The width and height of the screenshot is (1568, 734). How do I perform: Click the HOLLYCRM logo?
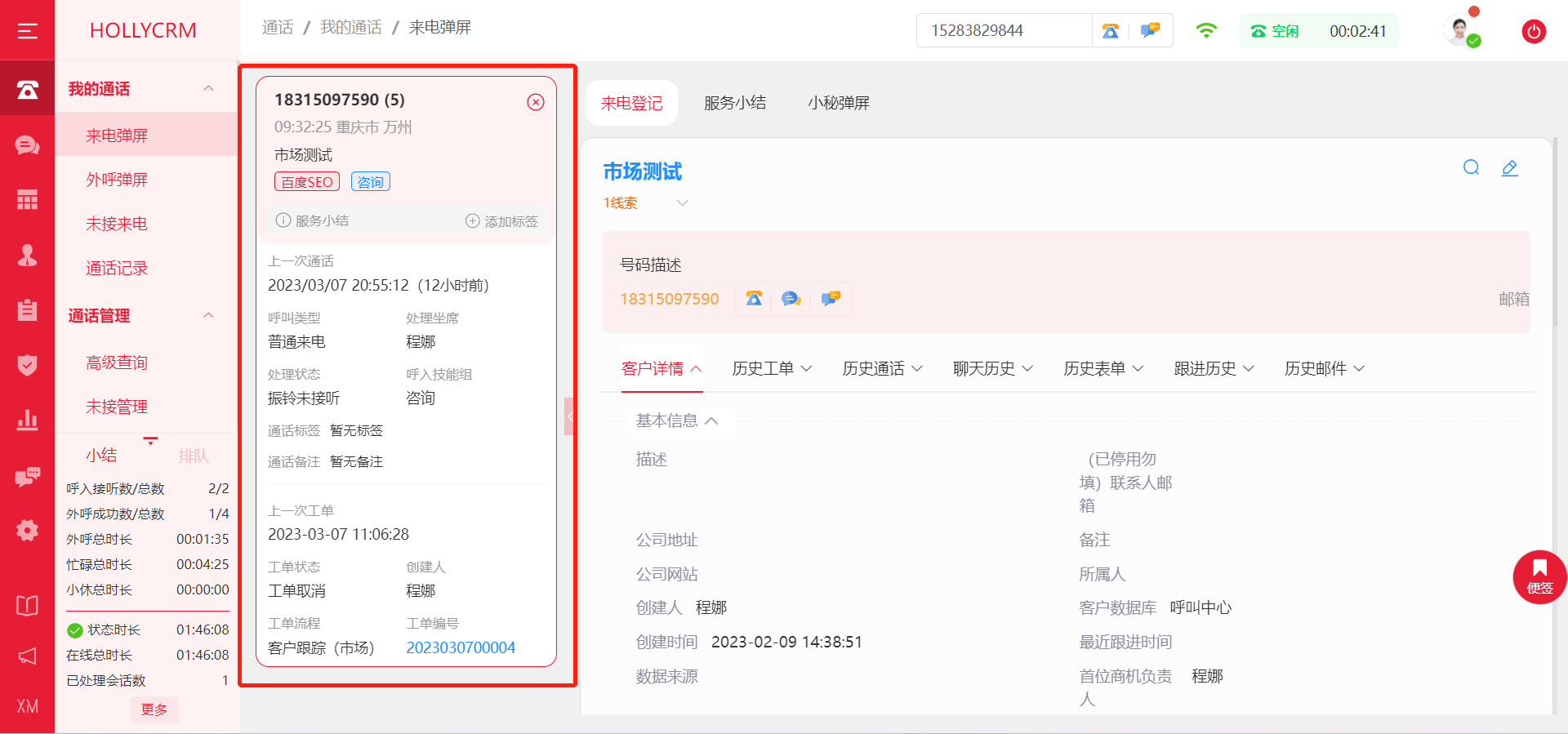tap(143, 30)
